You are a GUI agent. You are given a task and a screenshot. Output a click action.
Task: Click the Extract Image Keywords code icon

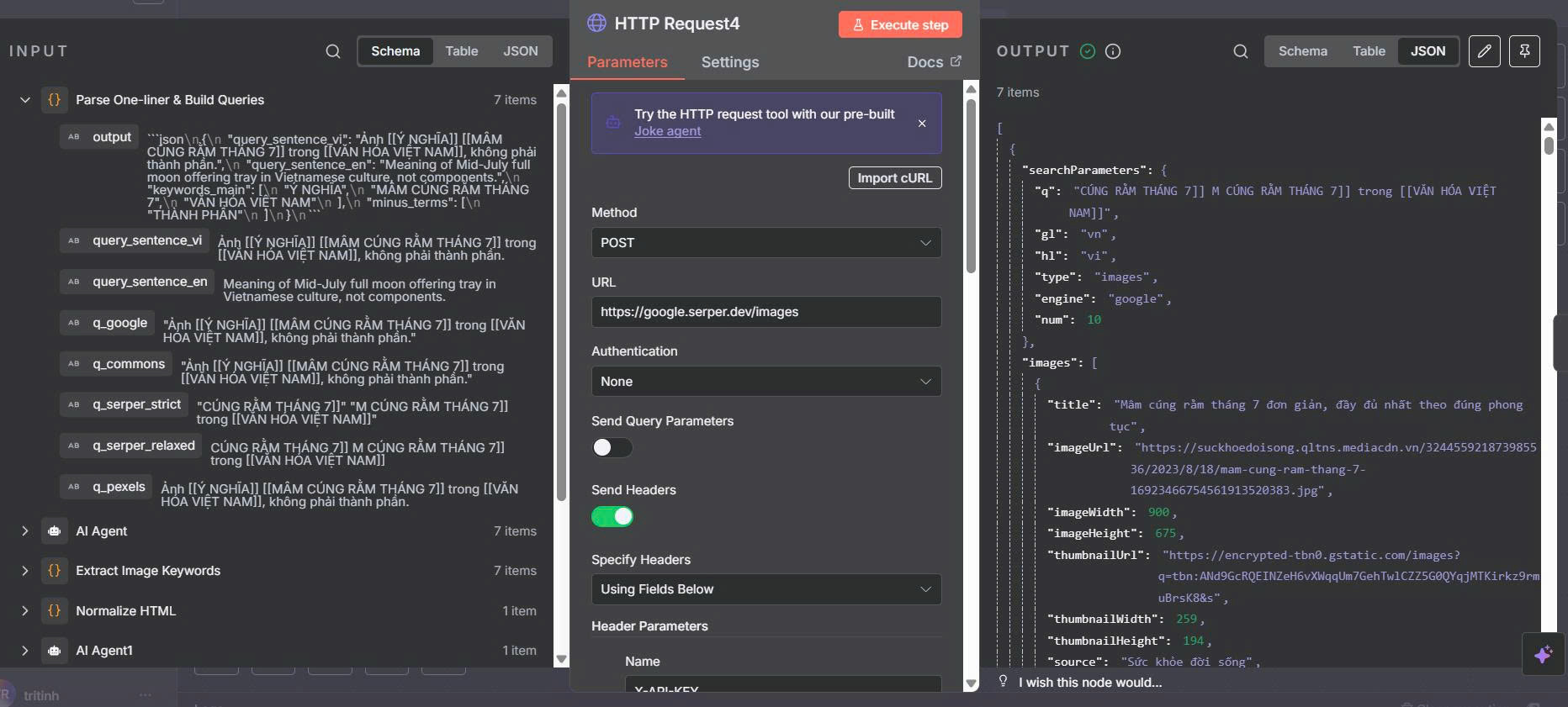[55, 570]
